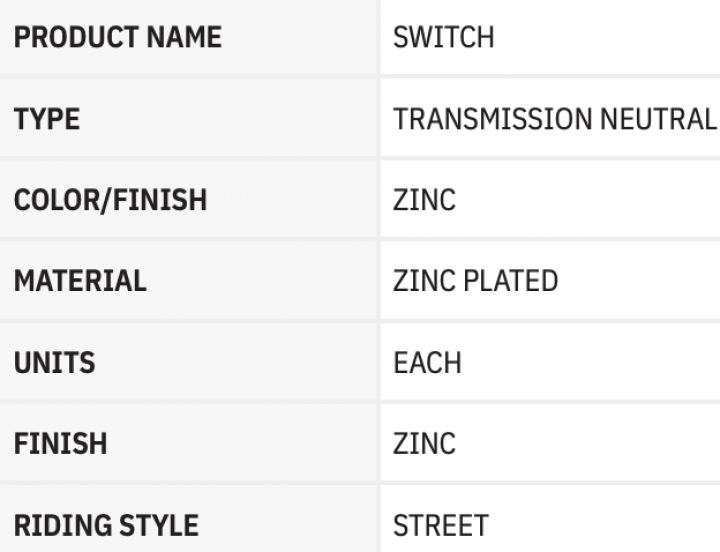Click the word NEUTRAL in type row
This screenshot has width=720, height=552.
click(658, 119)
